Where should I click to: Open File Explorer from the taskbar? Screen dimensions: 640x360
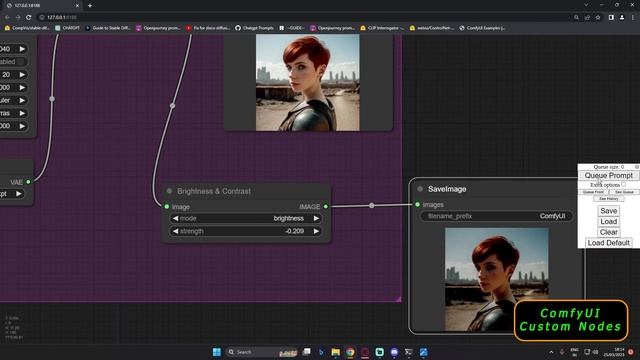tap(336, 352)
